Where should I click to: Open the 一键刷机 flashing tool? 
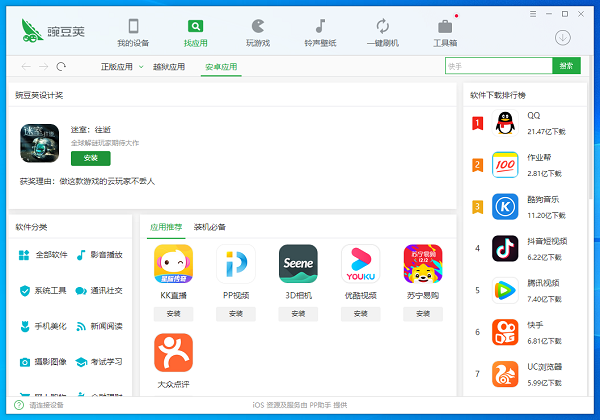(x=383, y=33)
